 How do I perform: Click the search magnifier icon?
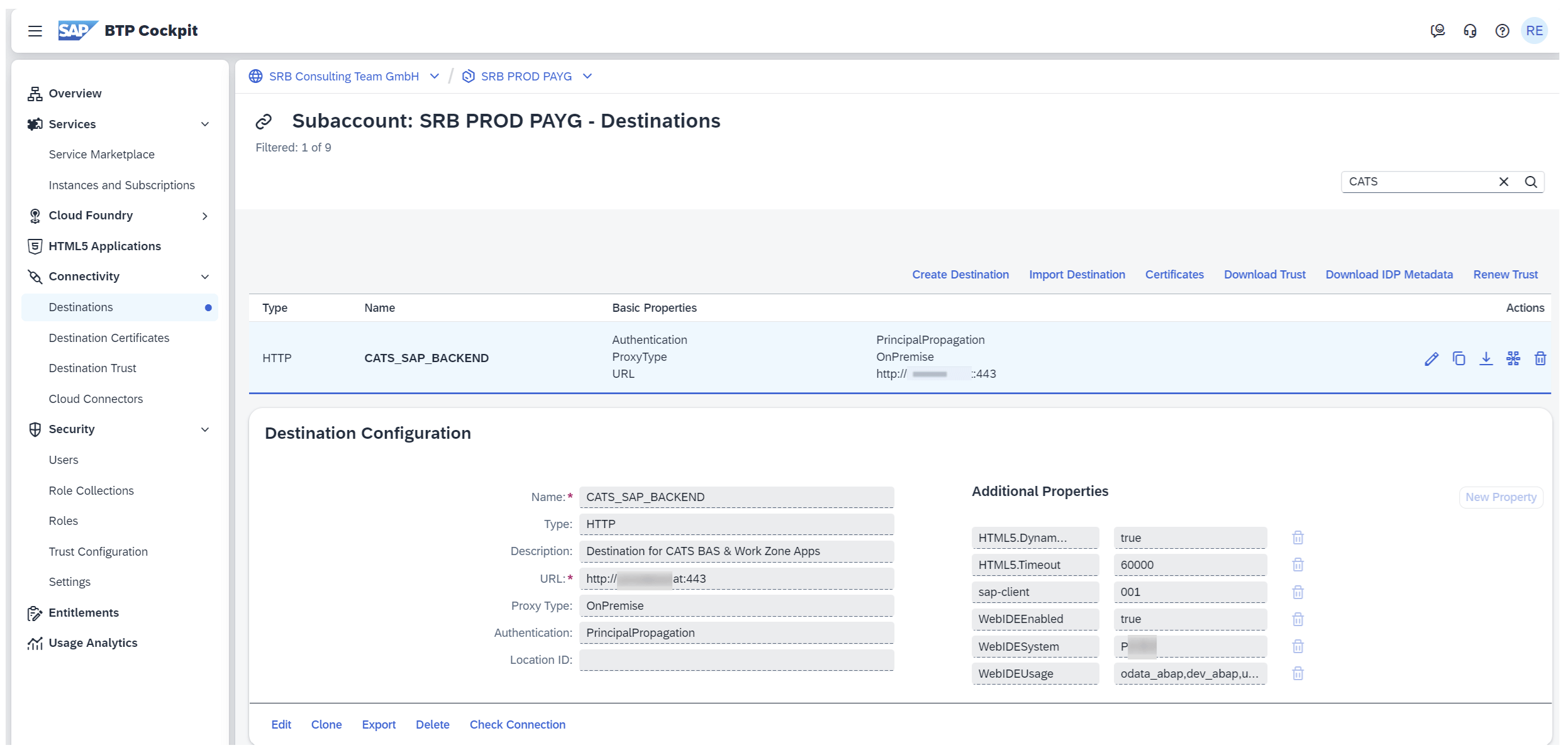[x=1530, y=182]
